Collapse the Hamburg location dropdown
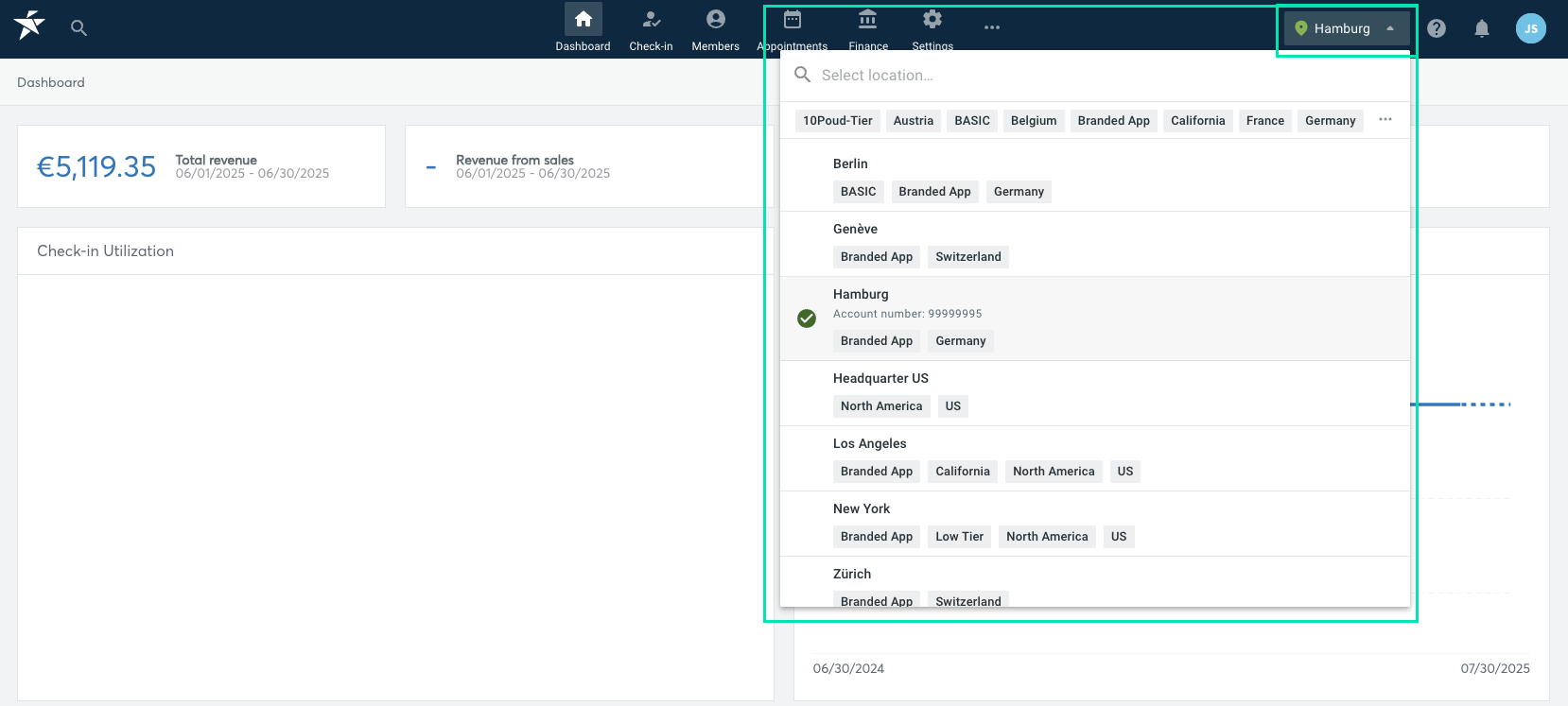Screen dimensions: 1568x706 pyautogui.click(x=1347, y=28)
